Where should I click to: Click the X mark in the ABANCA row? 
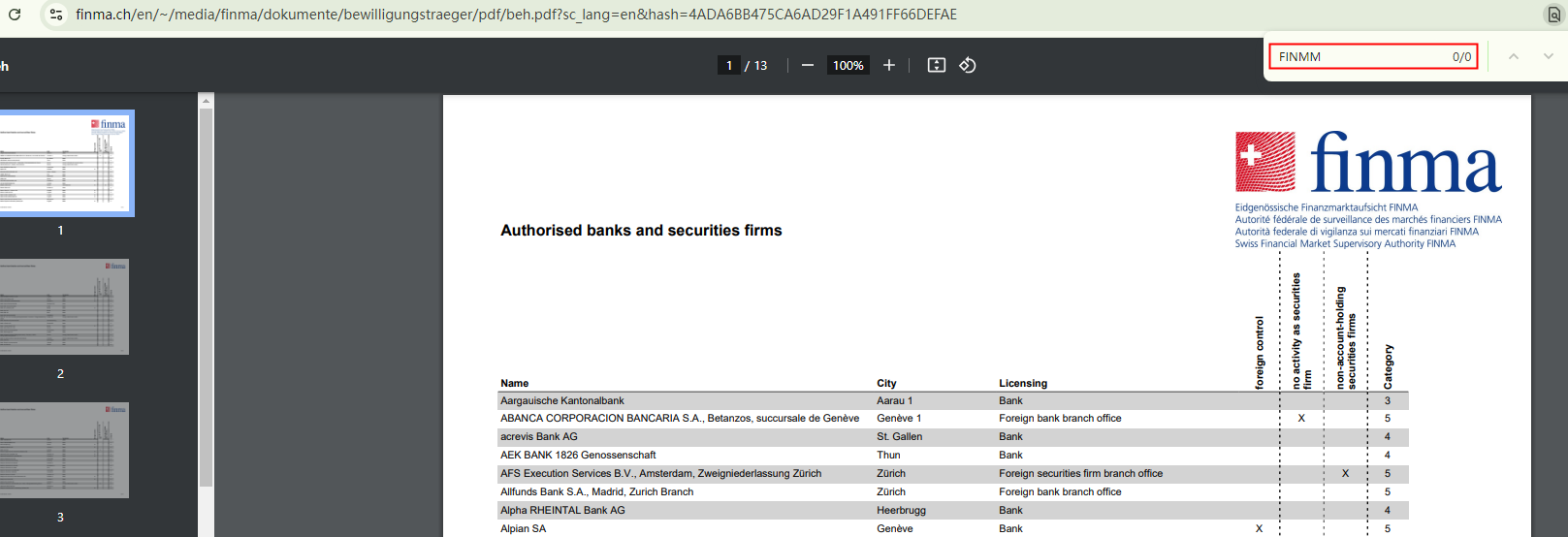coord(1301,419)
